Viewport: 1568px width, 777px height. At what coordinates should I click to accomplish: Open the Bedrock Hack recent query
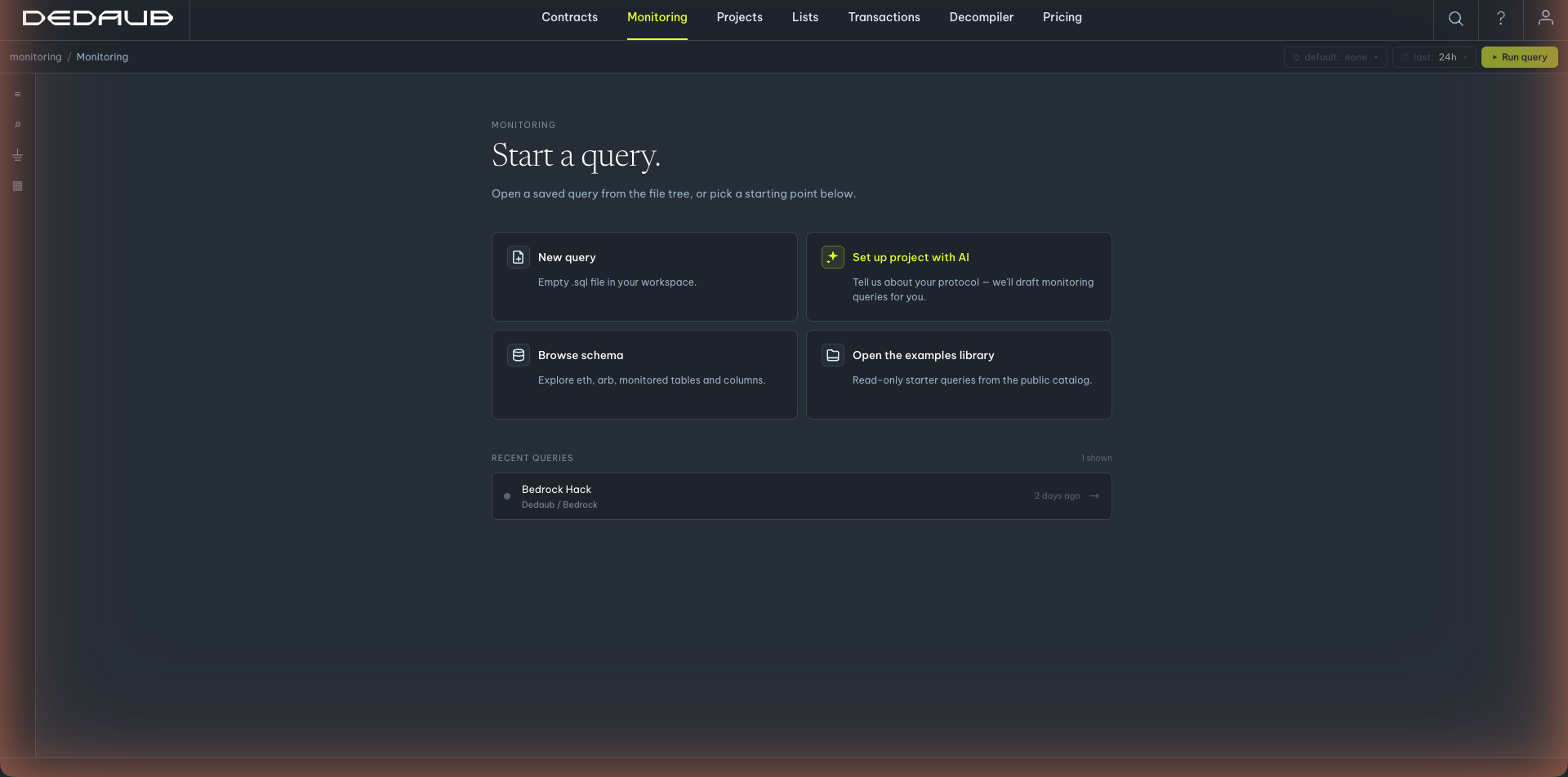pos(801,496)
